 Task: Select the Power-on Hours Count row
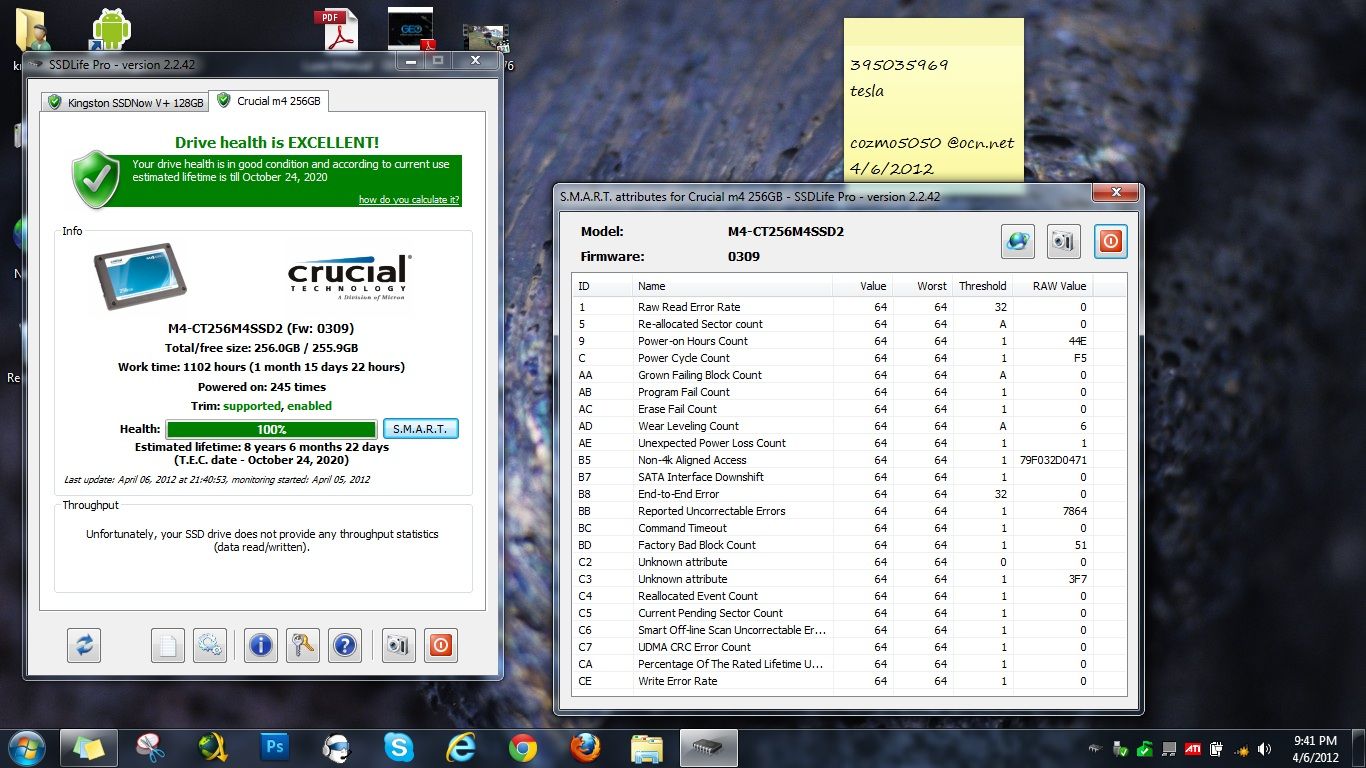point(849,341)
